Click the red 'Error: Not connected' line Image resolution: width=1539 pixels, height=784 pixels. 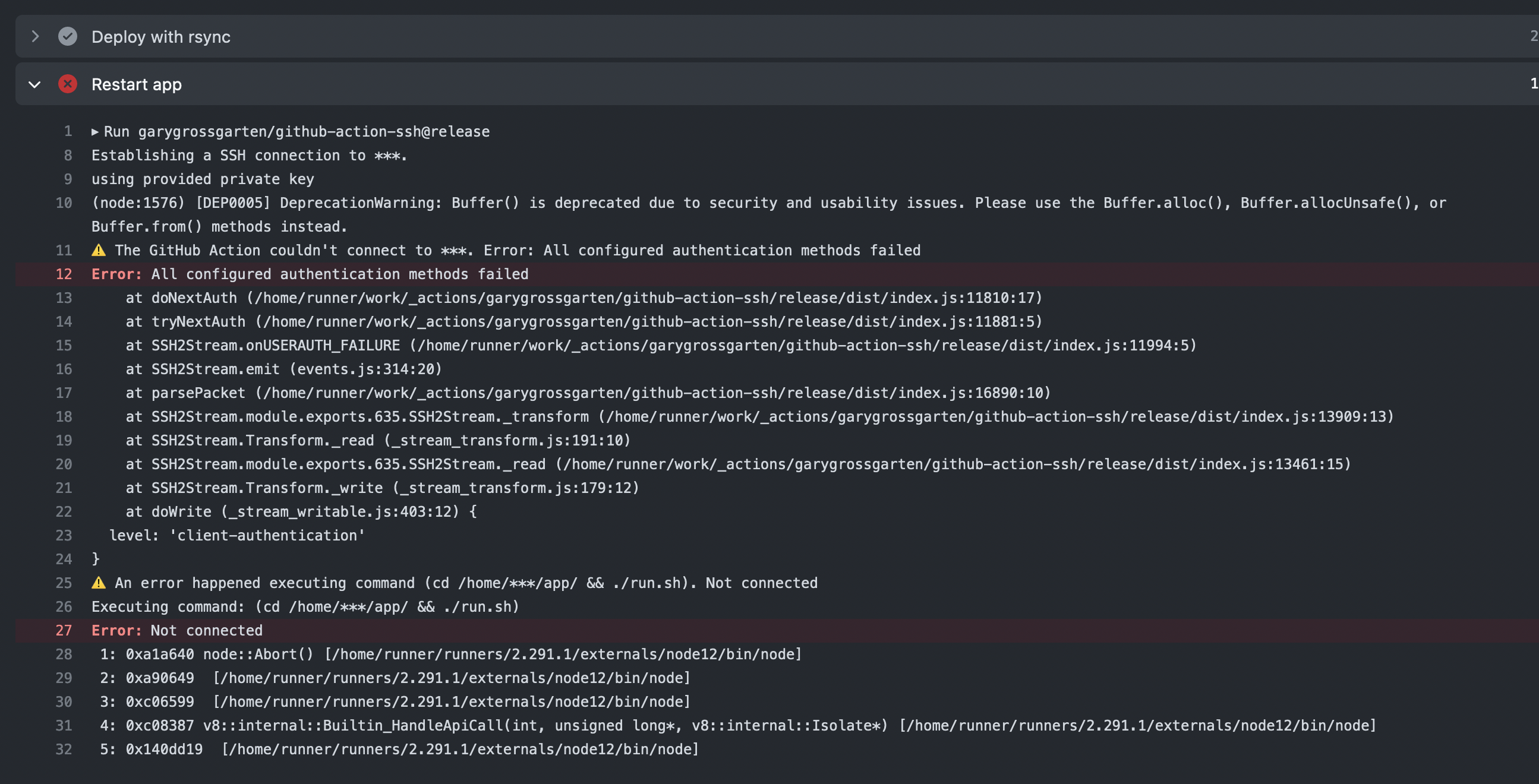point(177,631)
